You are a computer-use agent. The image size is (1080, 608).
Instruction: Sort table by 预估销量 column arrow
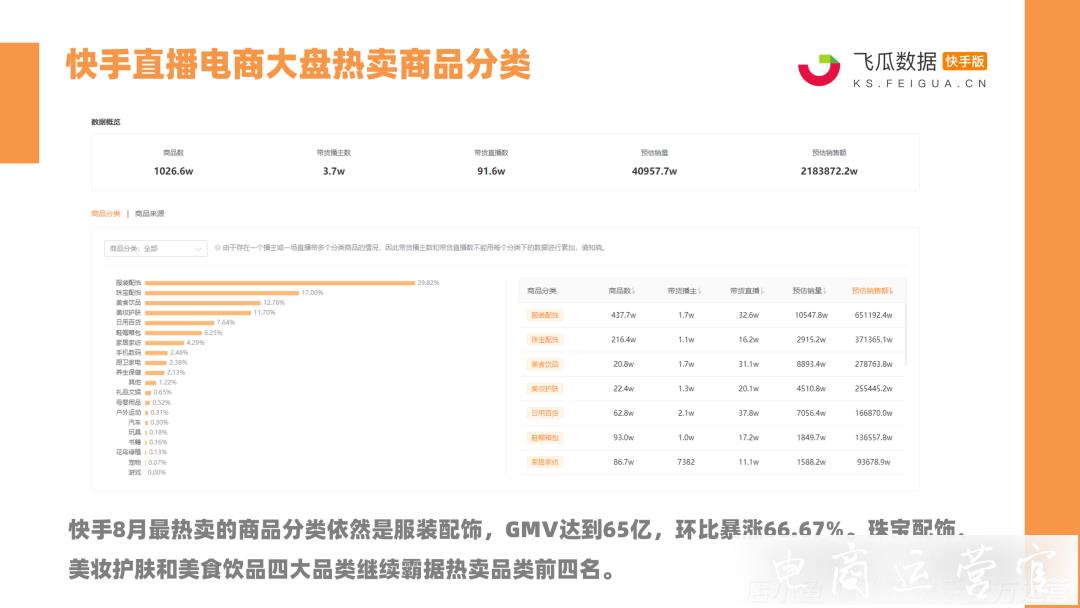point(824,291)
